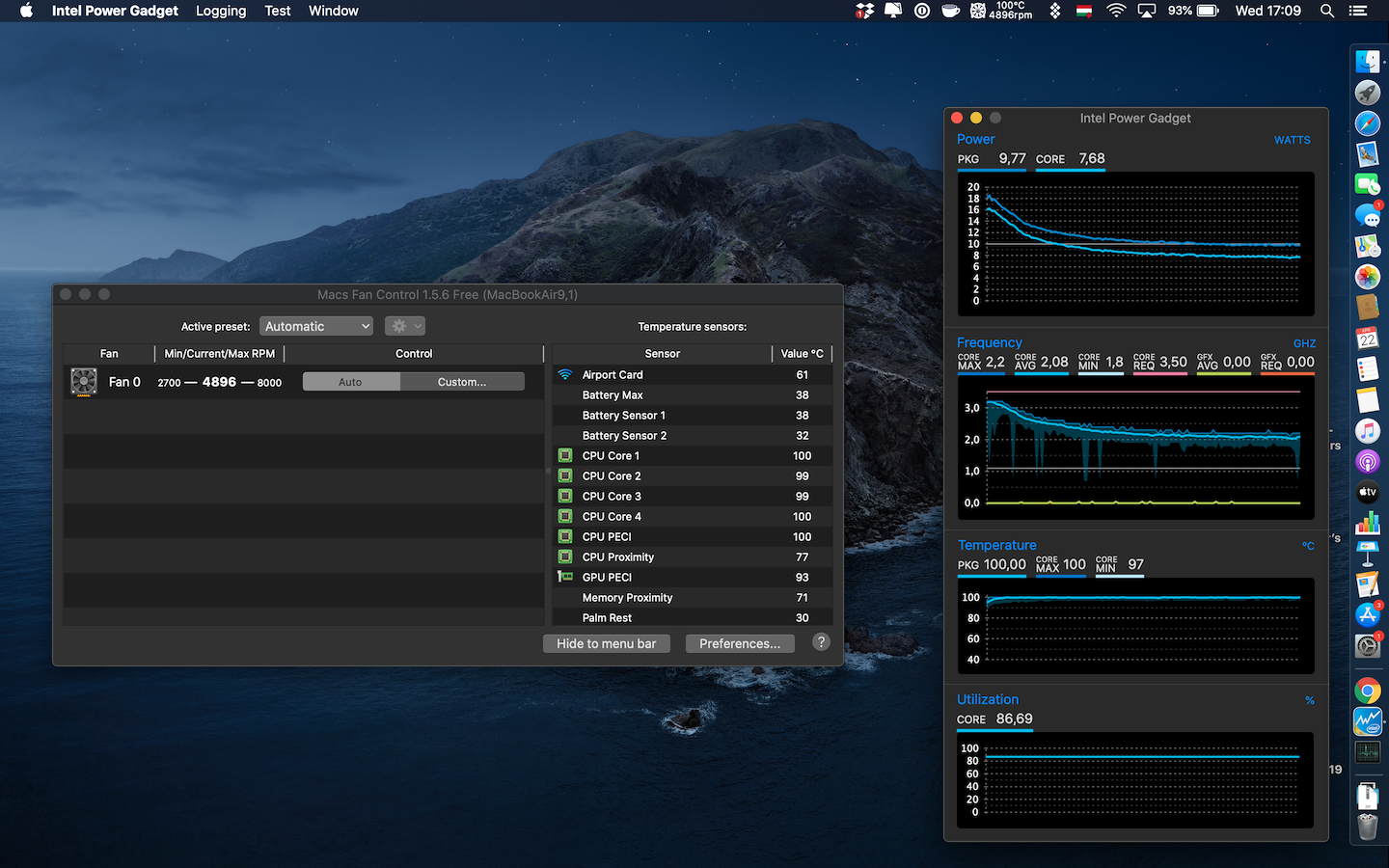The height and width of the screenshot is (868, 1389).
Task: Open Messages from the Dock
Action: point(1368,215)
